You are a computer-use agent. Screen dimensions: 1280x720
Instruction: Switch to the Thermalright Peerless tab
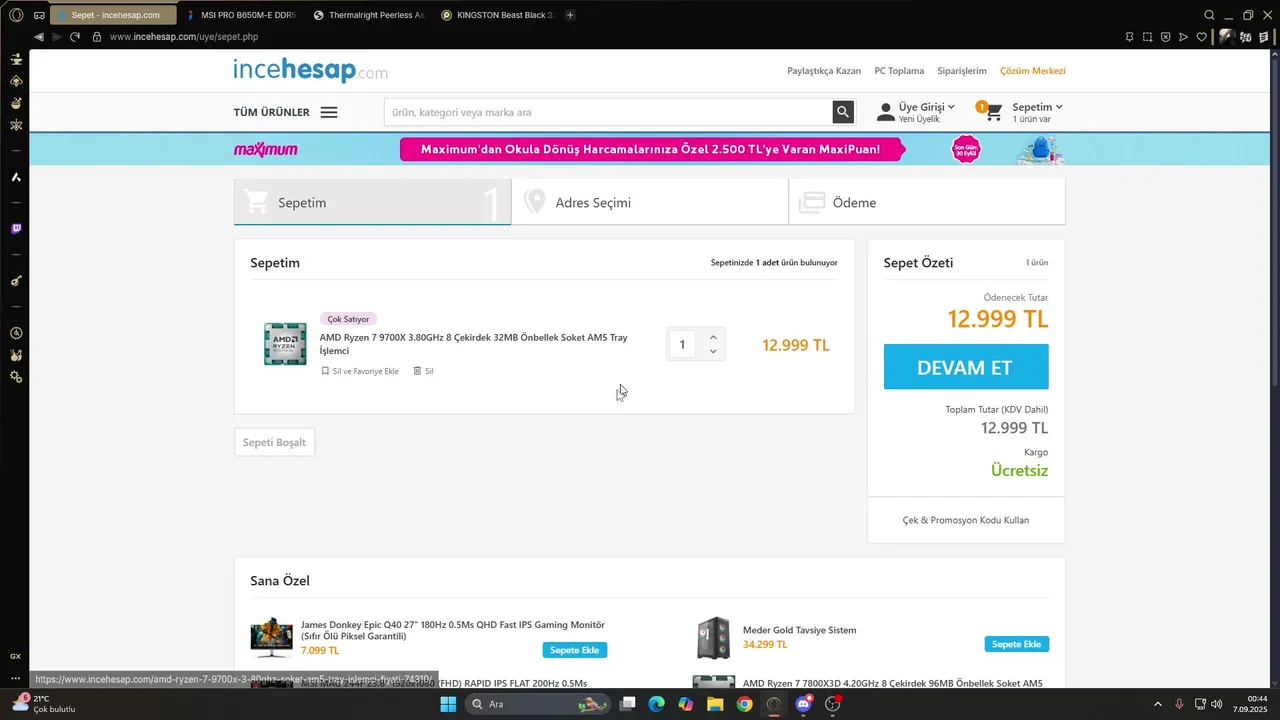pyautogui.click(x=369, y=15)
